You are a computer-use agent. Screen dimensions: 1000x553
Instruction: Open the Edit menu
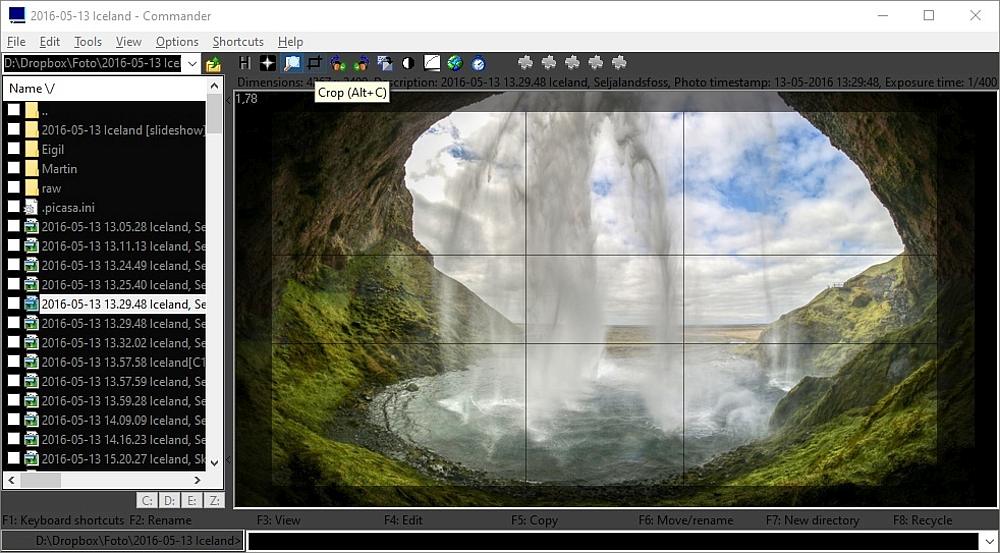point(49,41)
